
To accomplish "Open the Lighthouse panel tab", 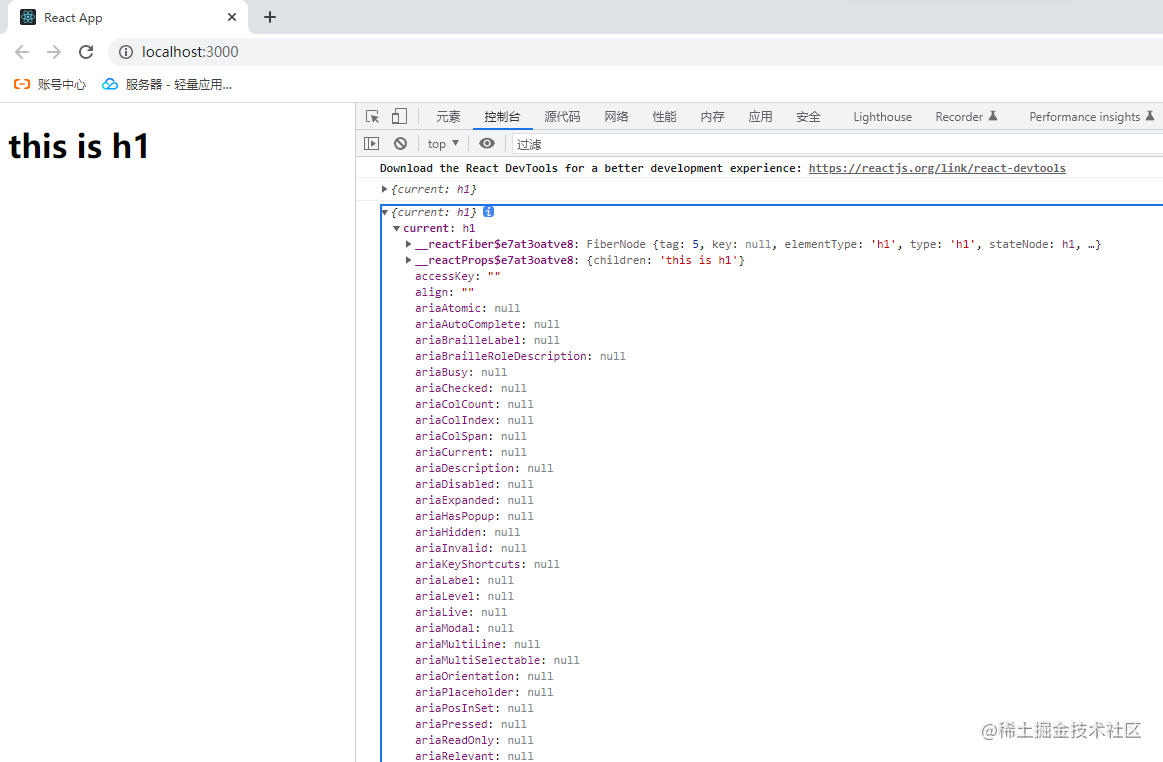I will point(882,116).
